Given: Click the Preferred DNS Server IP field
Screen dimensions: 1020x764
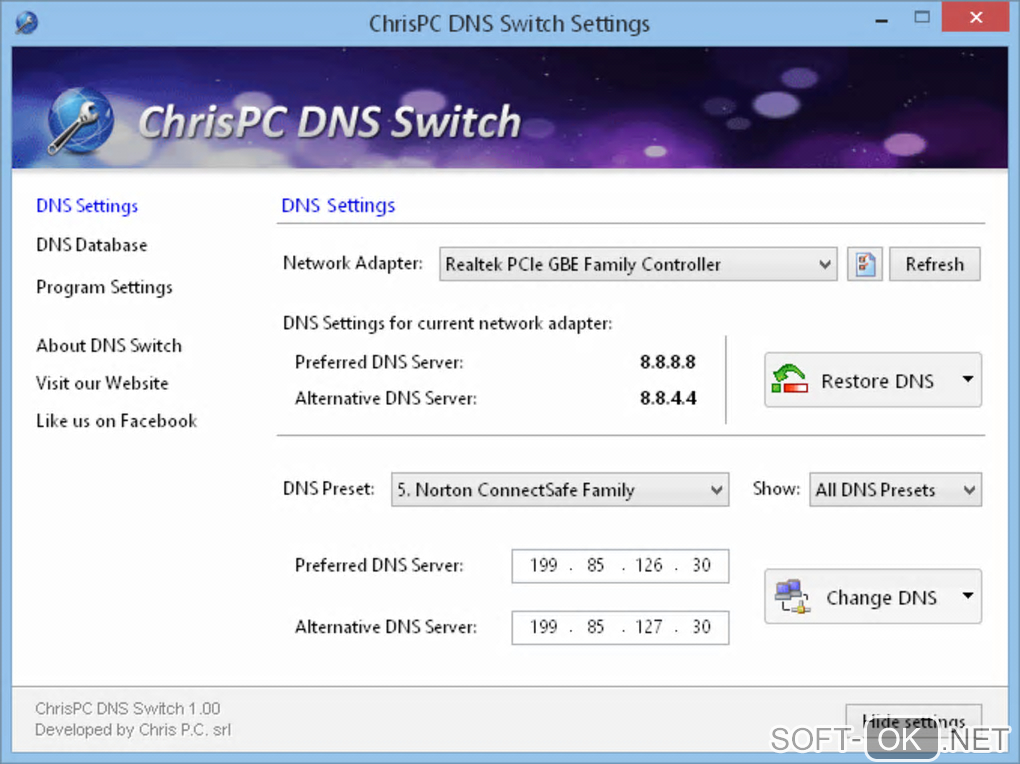Looking at the screenshot, I should [620, 566].
